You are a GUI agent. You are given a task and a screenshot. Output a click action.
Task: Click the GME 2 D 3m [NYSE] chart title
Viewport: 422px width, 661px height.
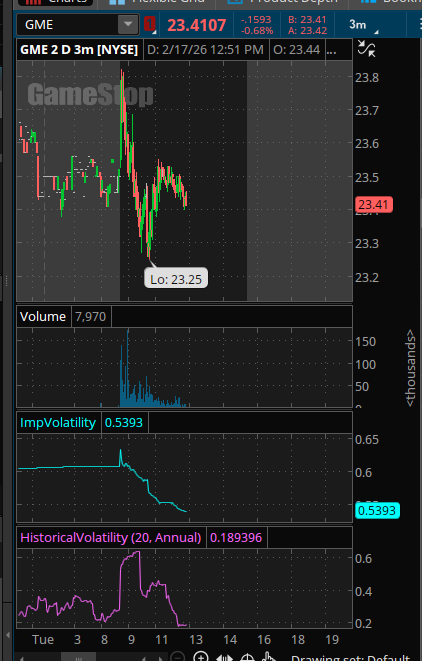79,50
